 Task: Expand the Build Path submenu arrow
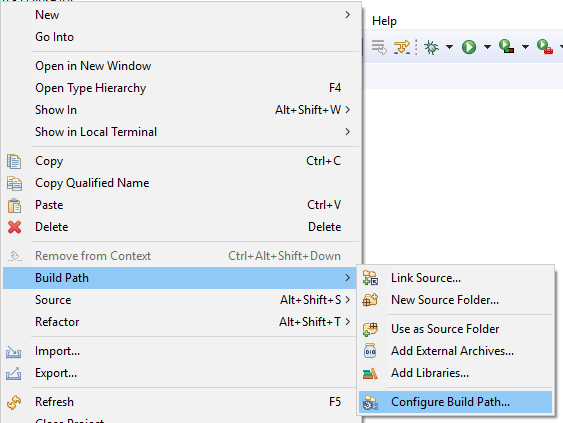348,278
